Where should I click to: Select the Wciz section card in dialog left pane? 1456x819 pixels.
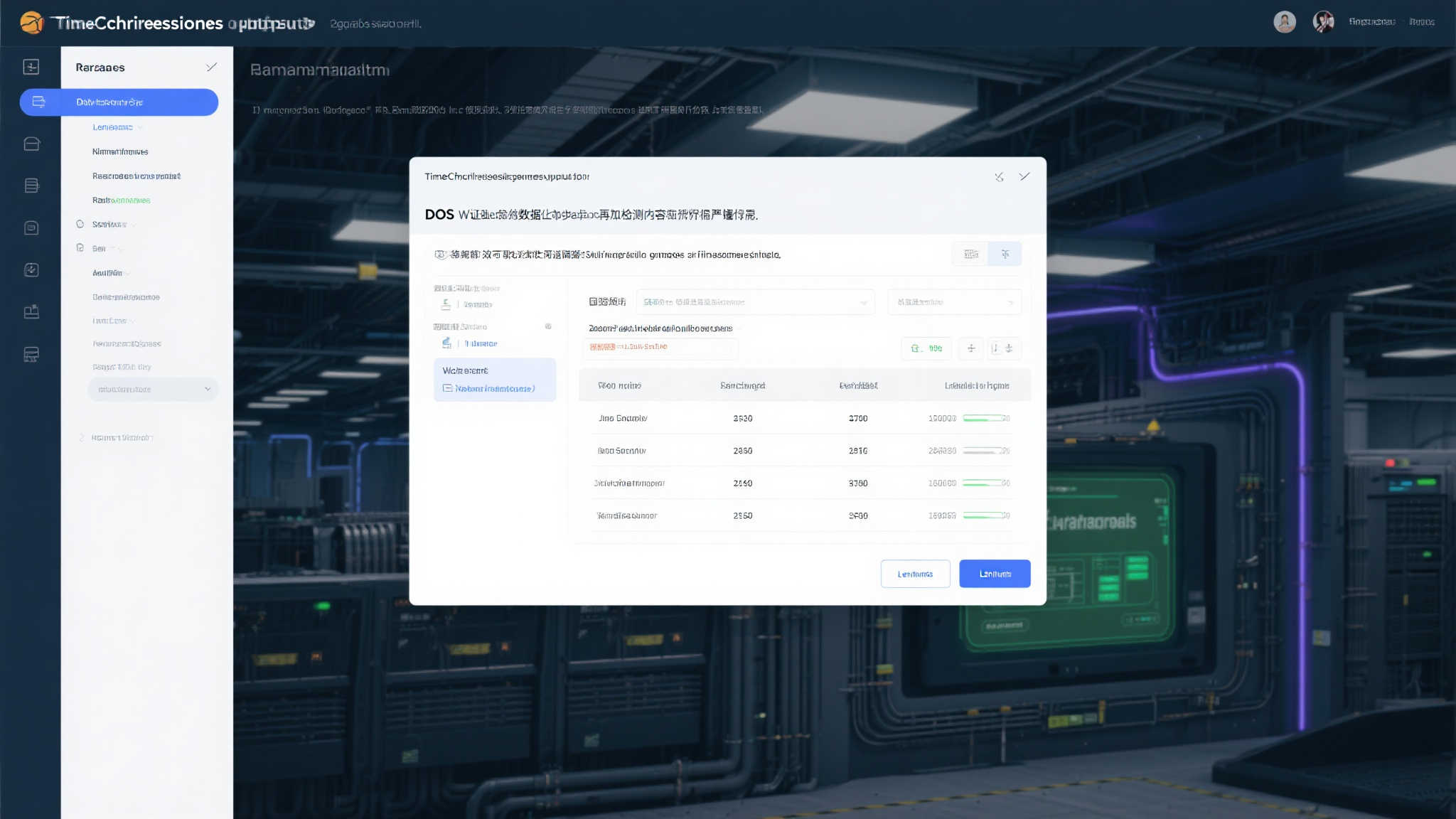[495, 380]
